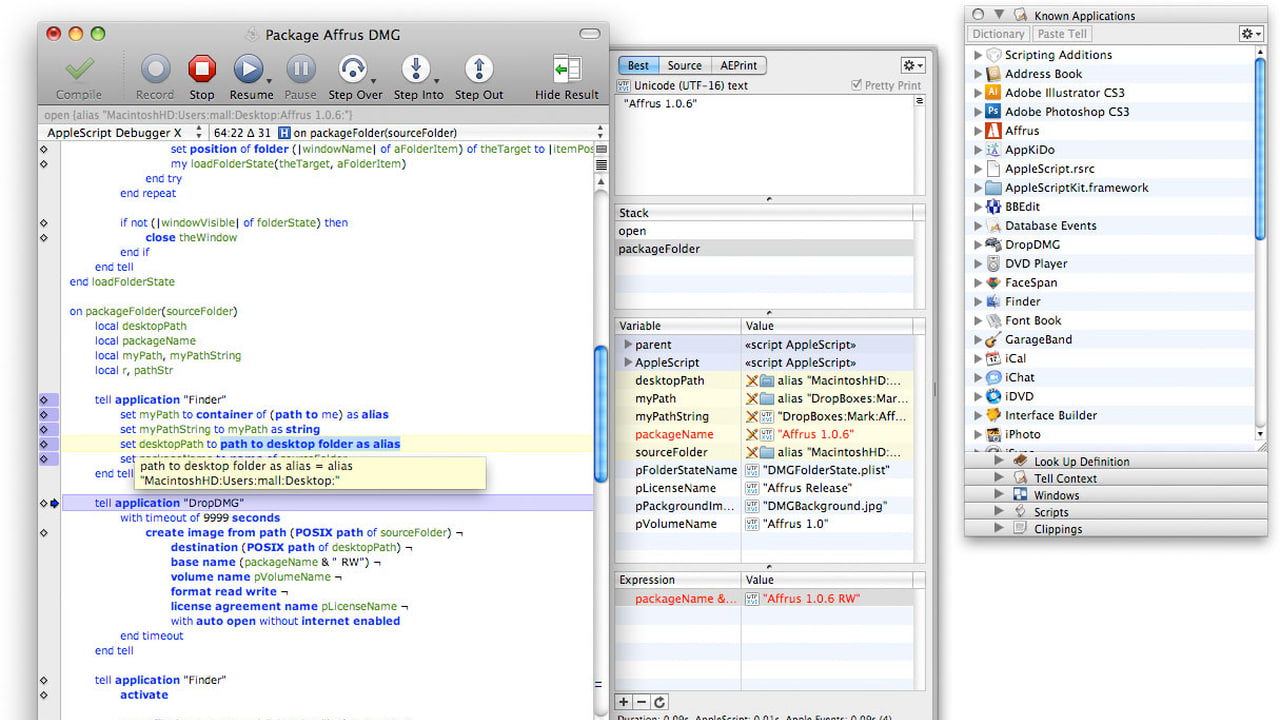Click the Step Out toolbar icon
The width and height of the screenshot is (1280, 720).
click(x=479, y=69)
